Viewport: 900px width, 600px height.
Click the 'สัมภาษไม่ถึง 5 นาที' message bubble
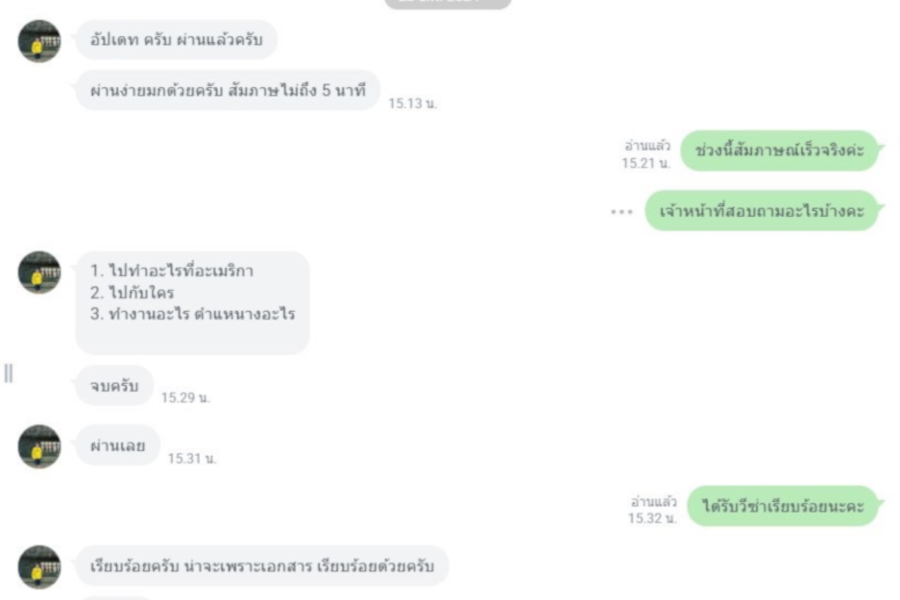(228, 90)
